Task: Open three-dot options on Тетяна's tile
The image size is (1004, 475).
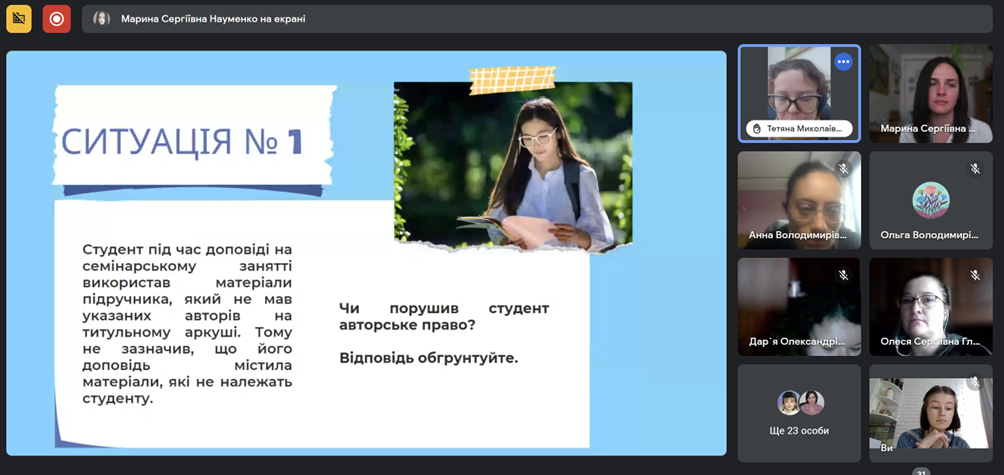Action: pyautogui.click(x=843, y=62)
